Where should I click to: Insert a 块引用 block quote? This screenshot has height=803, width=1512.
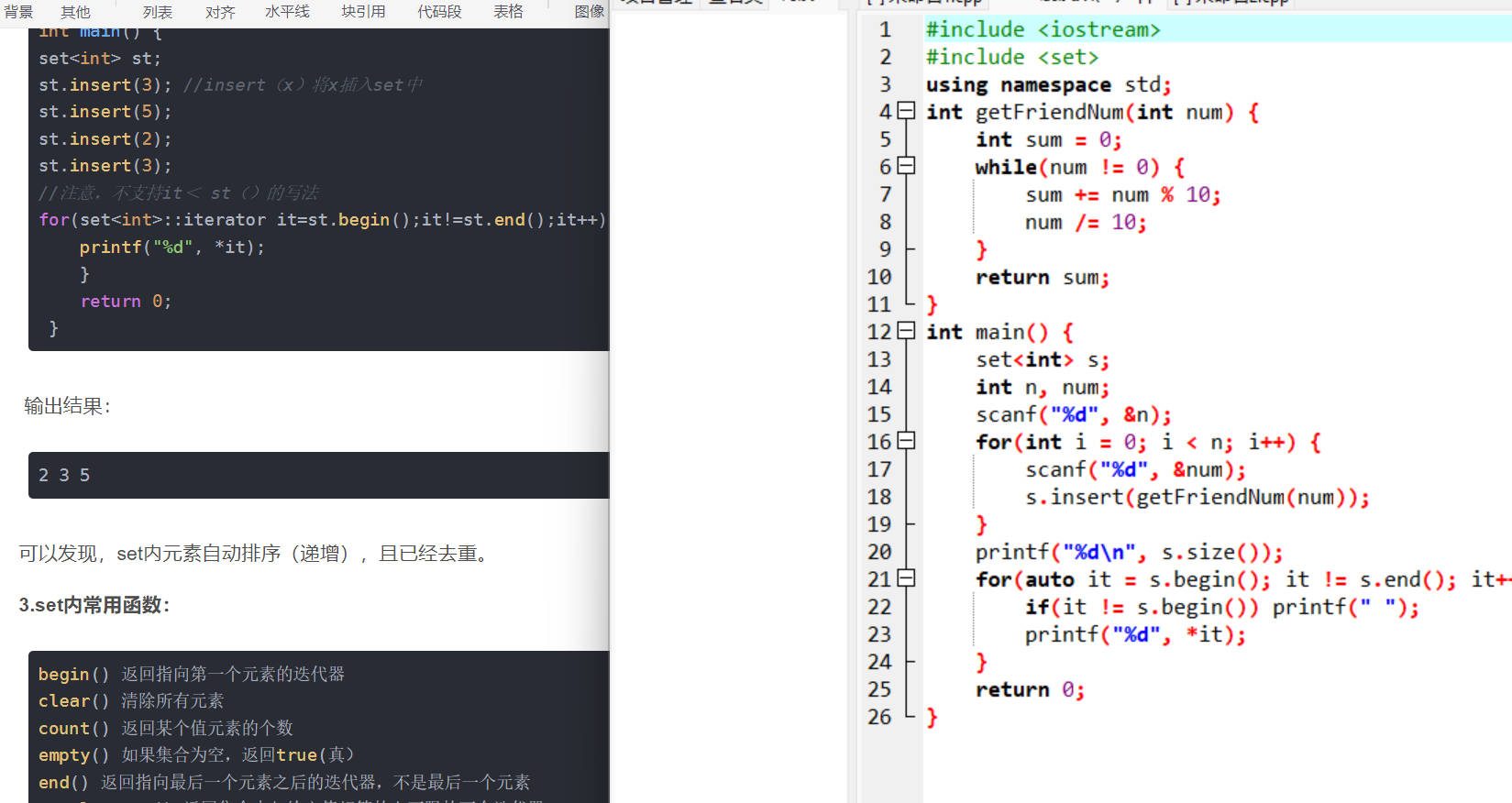coord(363,12)
